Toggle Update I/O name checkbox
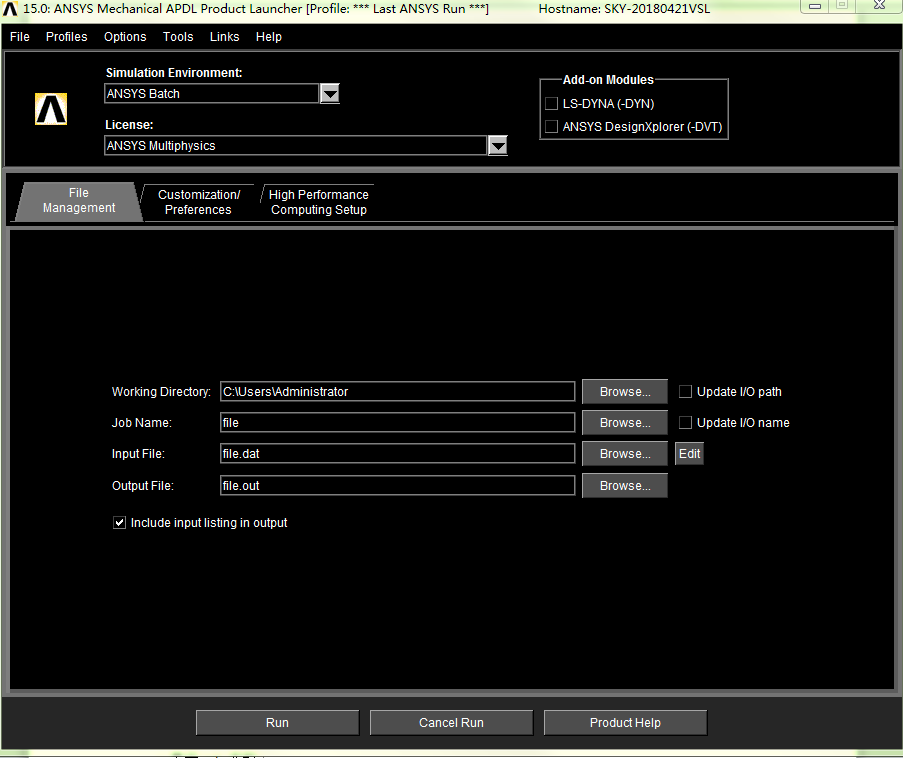This screenshot has width=903, height=758. tap(686, 422)
